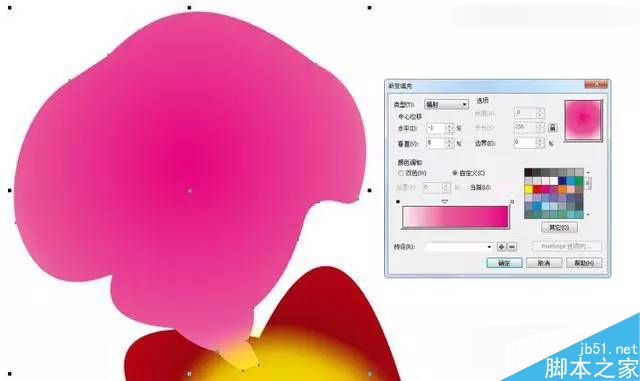
Task: Click the horizontal offset spinner arrows
Action: (450, 128)
